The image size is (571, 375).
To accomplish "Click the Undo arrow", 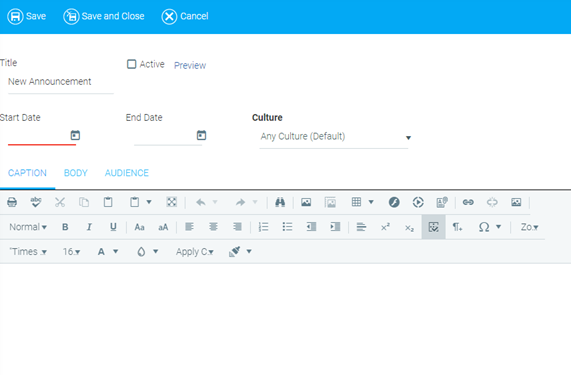I will (201, 202).
